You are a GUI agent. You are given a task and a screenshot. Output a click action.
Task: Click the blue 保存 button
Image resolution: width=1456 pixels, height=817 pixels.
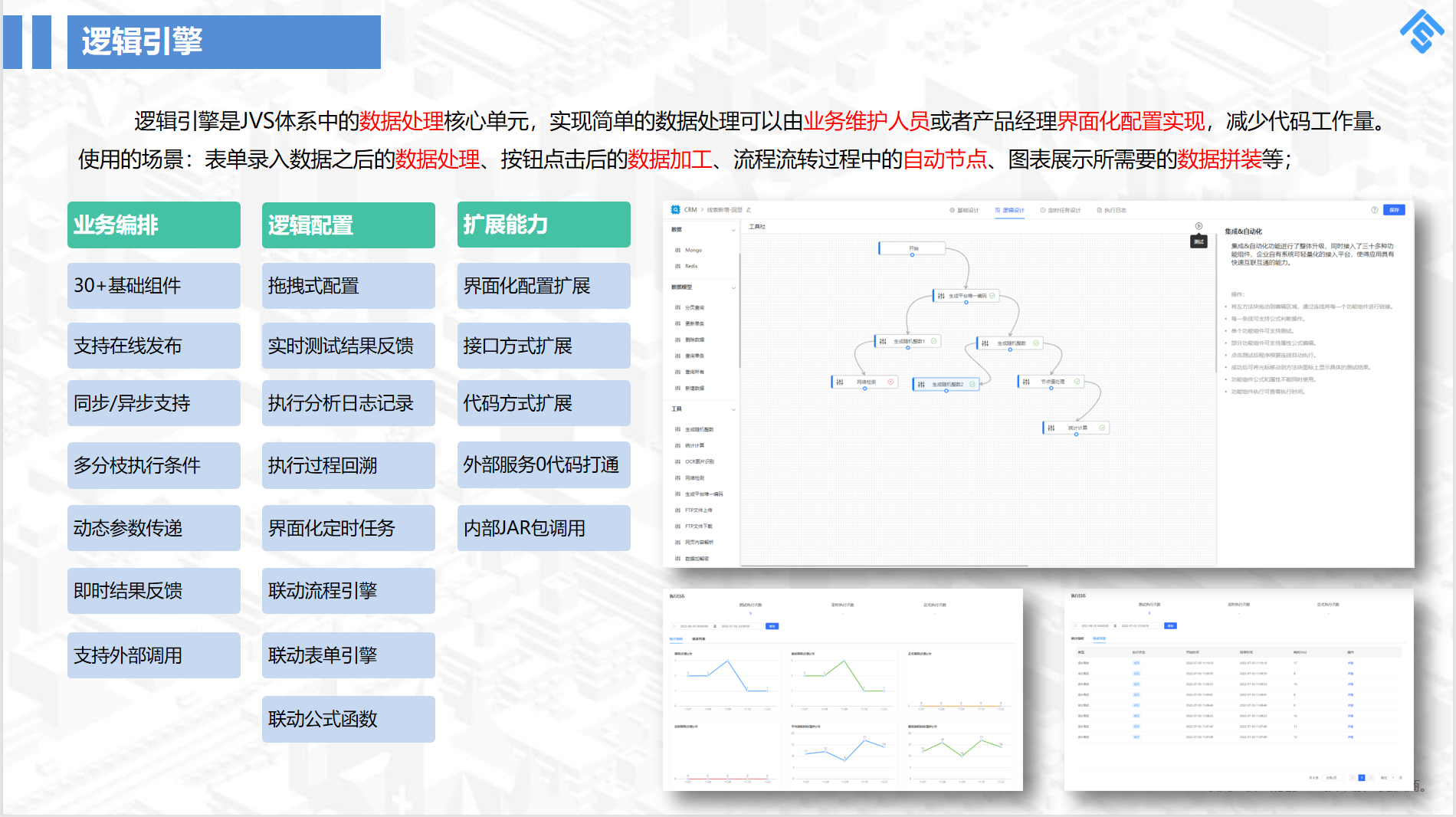point(1394,209)
